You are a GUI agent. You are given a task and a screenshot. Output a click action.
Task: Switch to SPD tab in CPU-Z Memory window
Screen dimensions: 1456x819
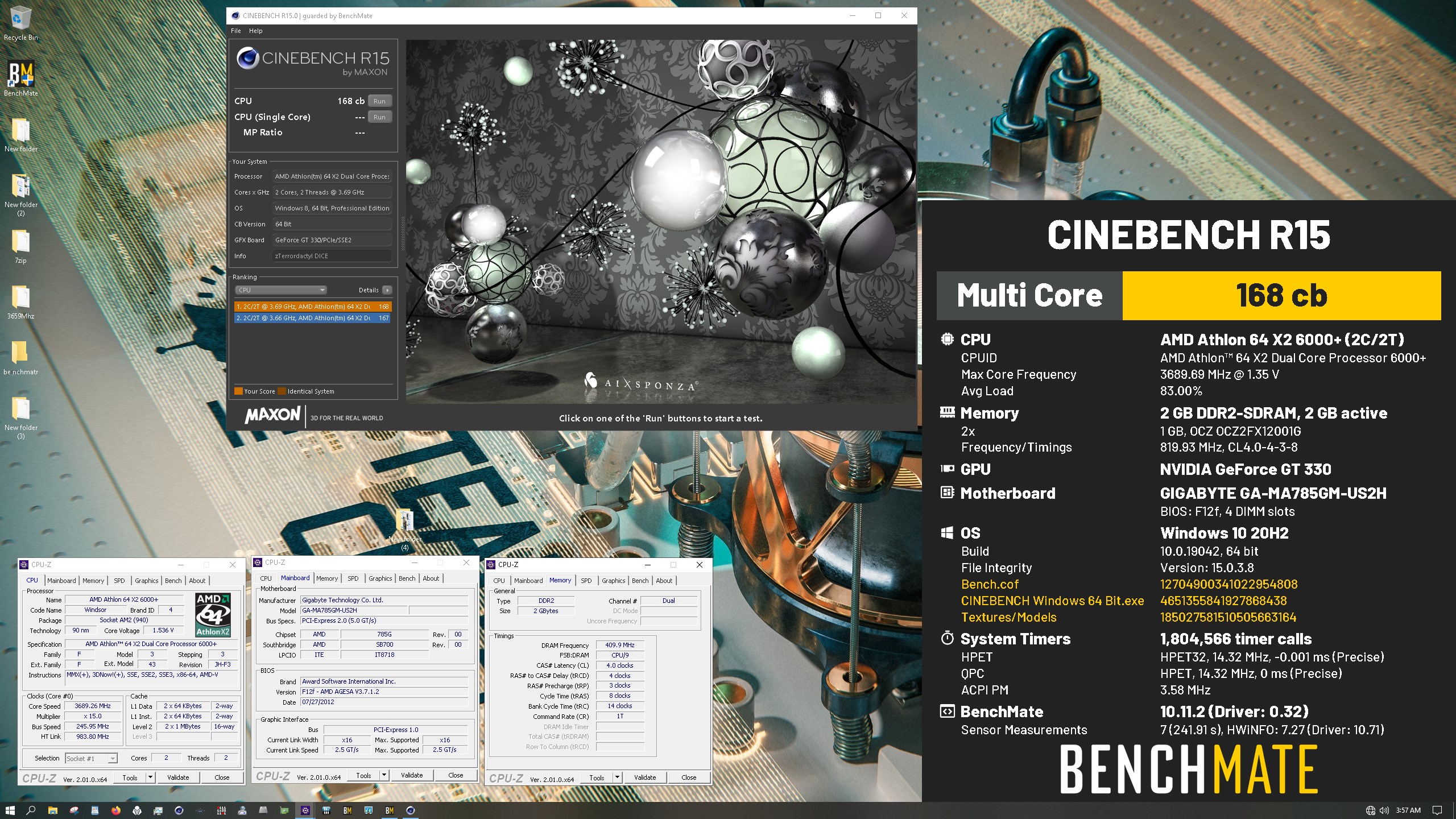point(586,581)
